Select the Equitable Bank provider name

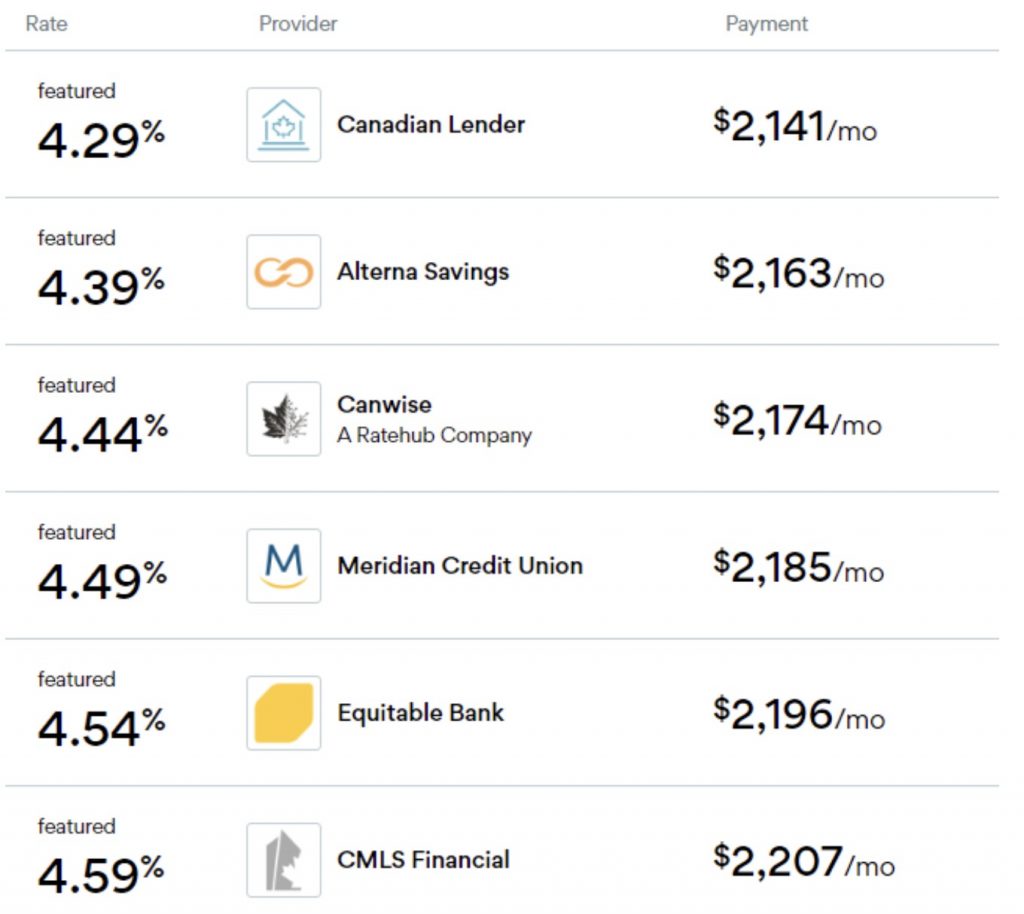click(x=421, y=713)
